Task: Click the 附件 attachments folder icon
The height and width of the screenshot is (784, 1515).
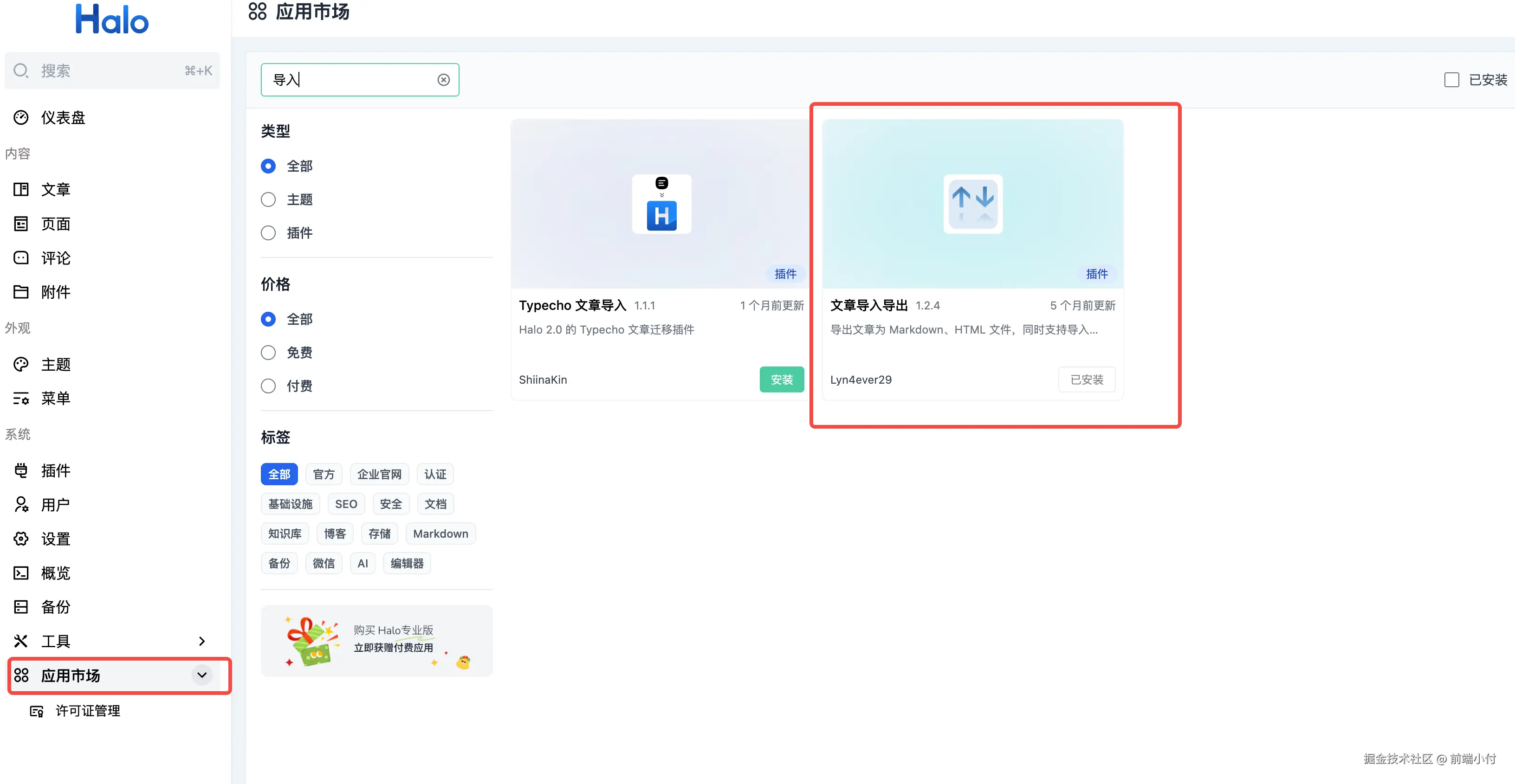Action: pyautogui.click(x=21, y=292)
